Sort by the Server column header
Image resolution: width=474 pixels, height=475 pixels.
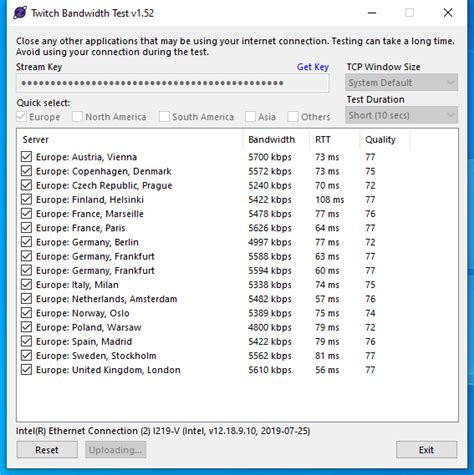[x=130, y=139]
